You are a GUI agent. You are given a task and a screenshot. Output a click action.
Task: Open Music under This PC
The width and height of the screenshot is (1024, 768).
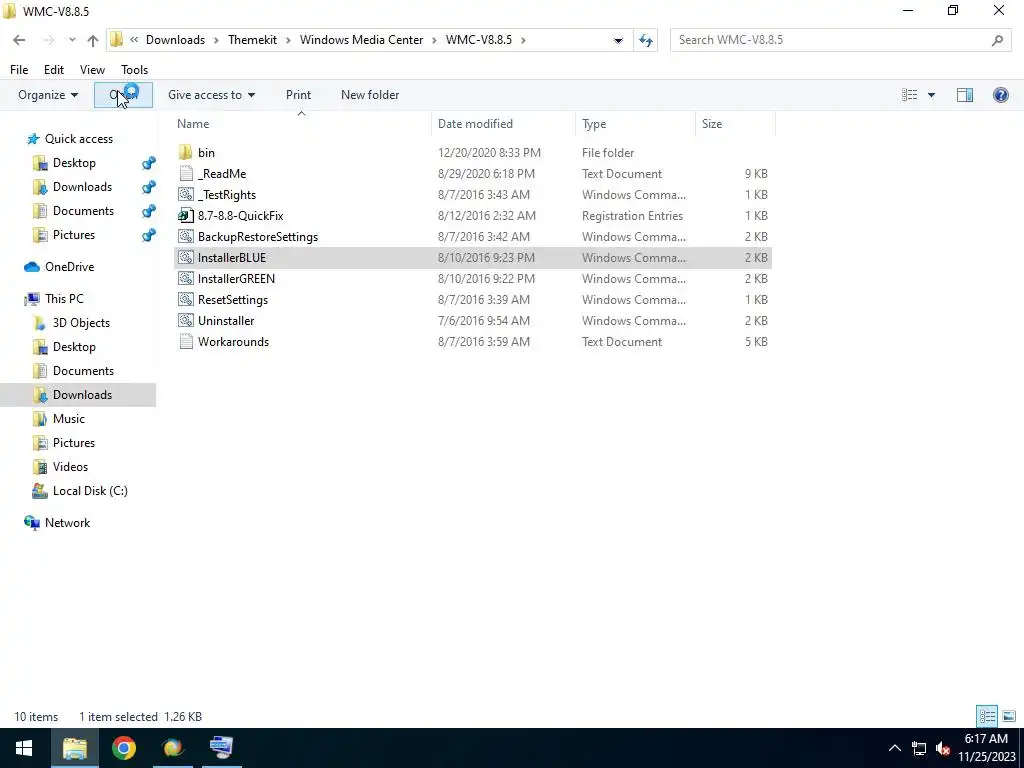[x=69, y=419]
